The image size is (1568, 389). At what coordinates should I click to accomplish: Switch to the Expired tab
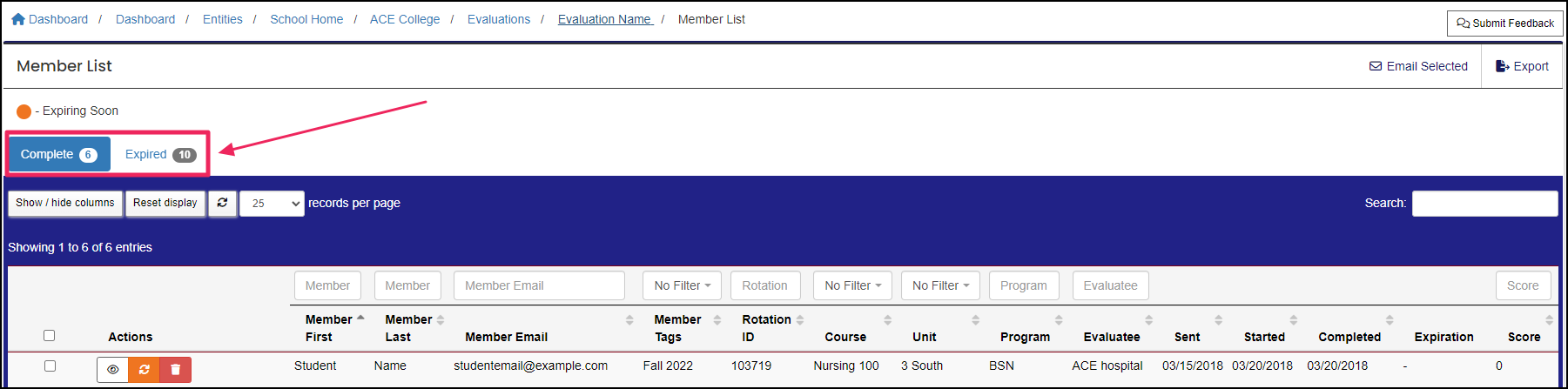coord(160,154)
